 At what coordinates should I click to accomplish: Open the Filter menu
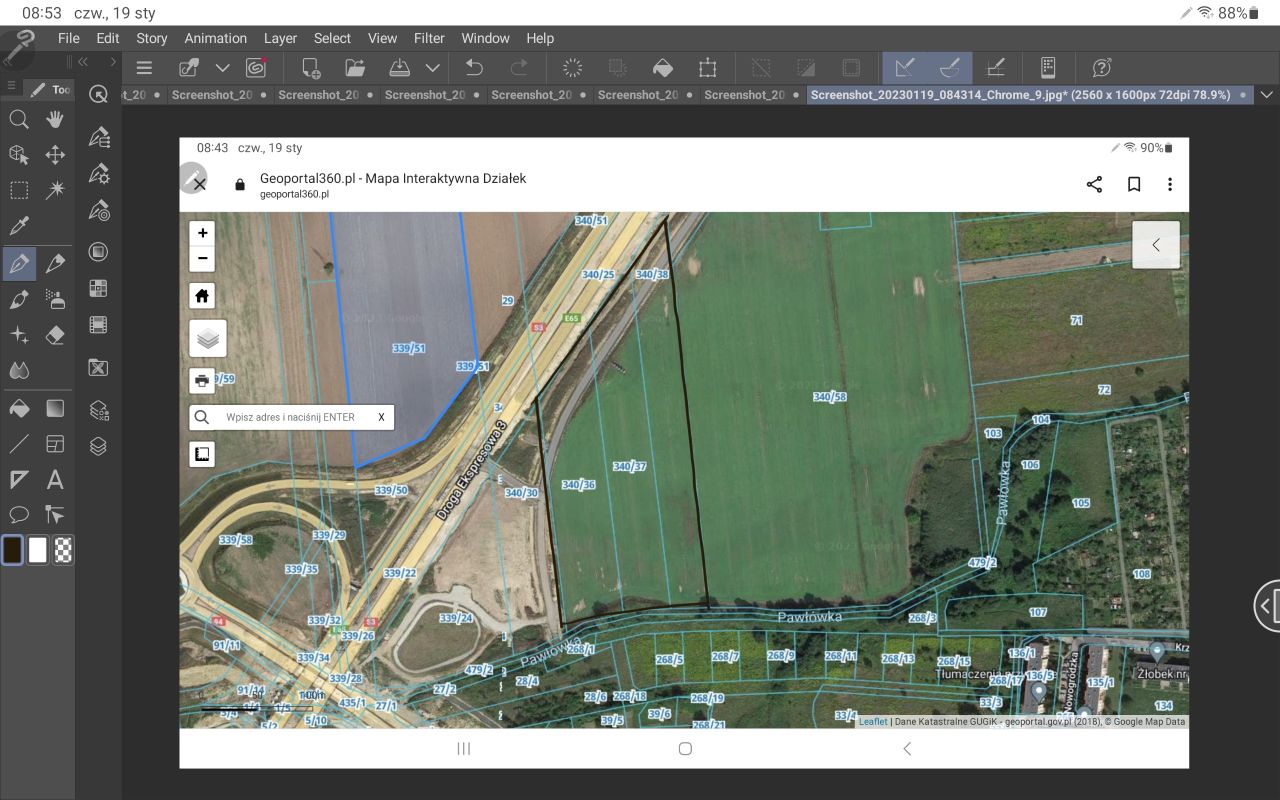point(429,38)
